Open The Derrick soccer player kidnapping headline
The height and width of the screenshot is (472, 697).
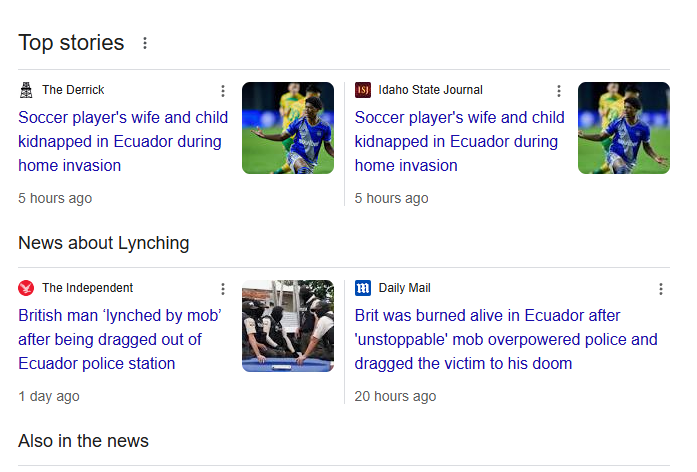(x=123, y=141)
